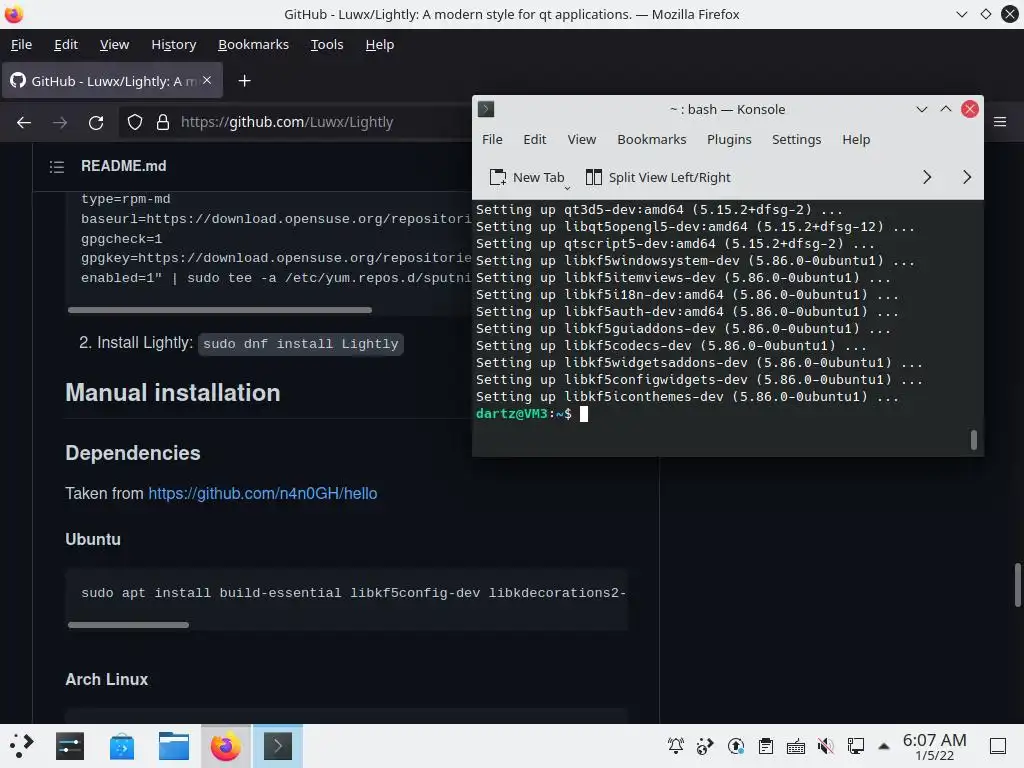Click the README.md heading

[123, 166]
